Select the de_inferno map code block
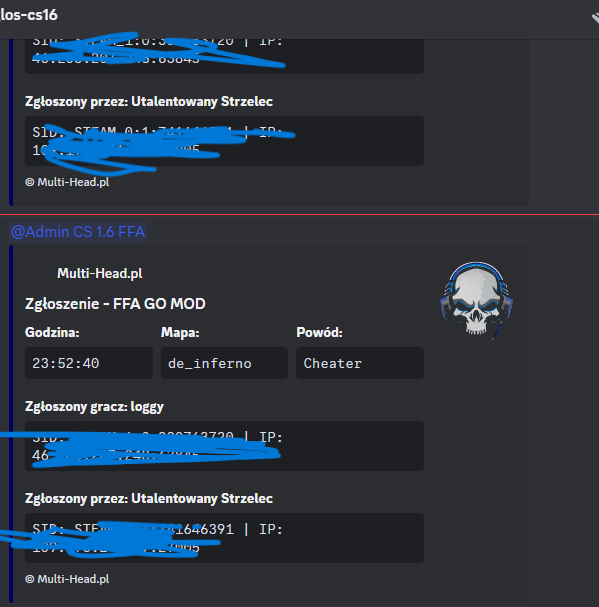The height and width of the screenshot is (607, 599). (x=224, y=363)
